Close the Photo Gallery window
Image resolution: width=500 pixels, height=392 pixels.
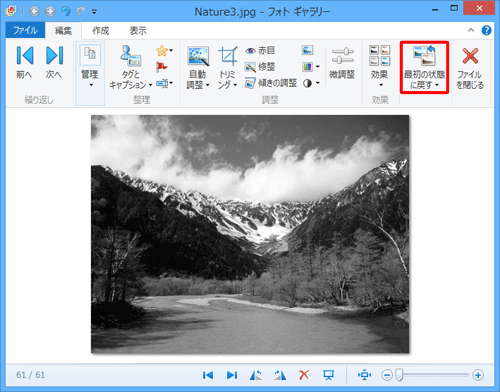pos(479,8)
